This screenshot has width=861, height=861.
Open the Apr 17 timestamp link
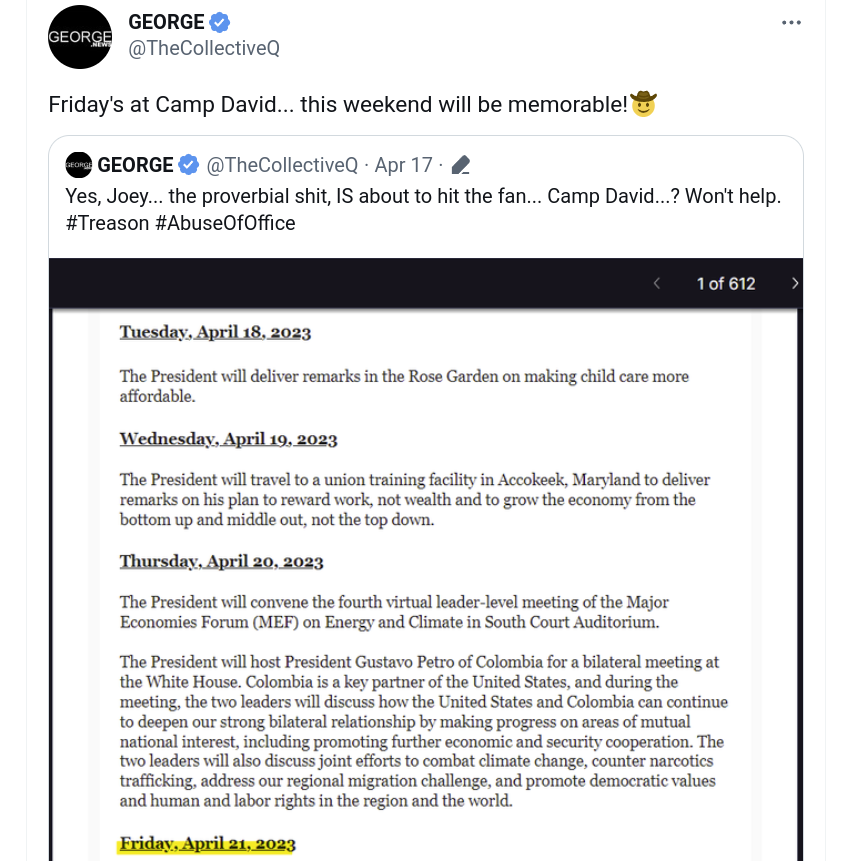tap(404, 165)
